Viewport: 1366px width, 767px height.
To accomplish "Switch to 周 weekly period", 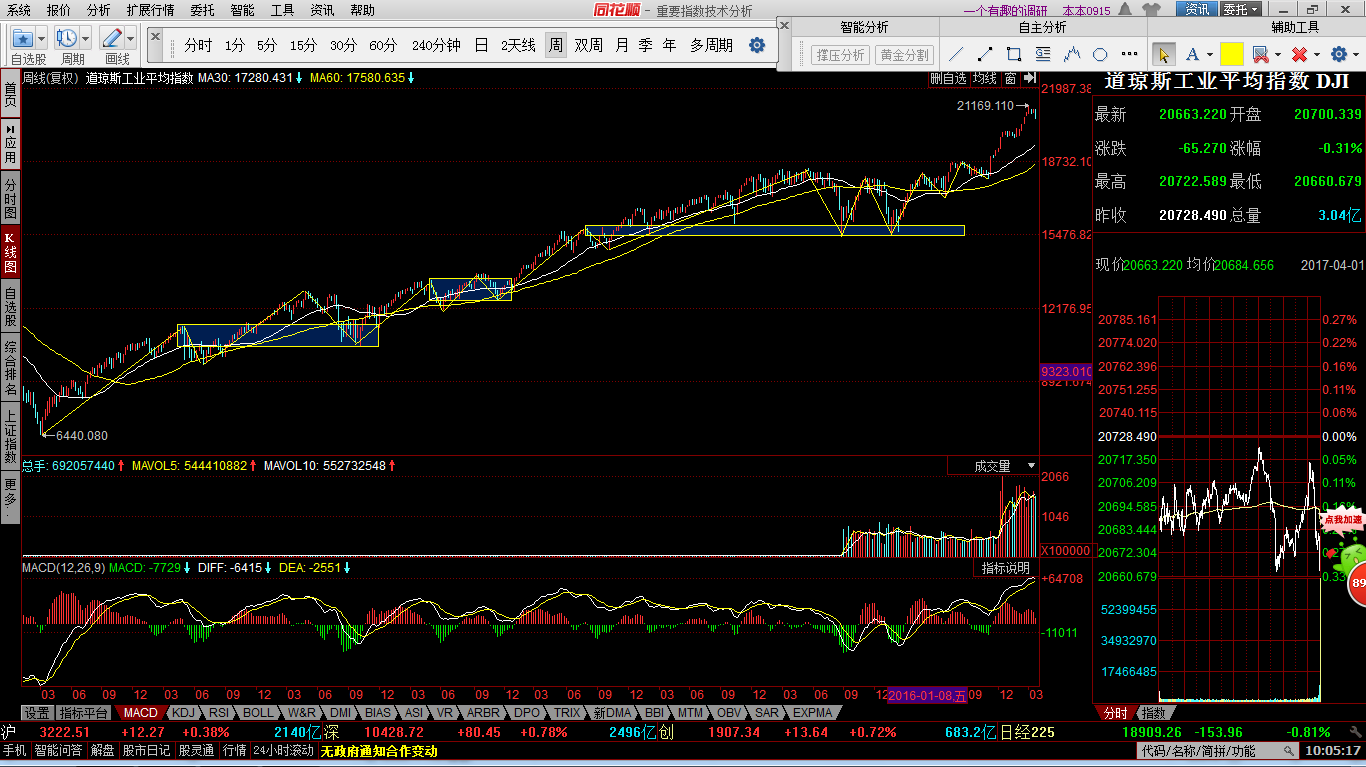I will (x=555, y=45).
